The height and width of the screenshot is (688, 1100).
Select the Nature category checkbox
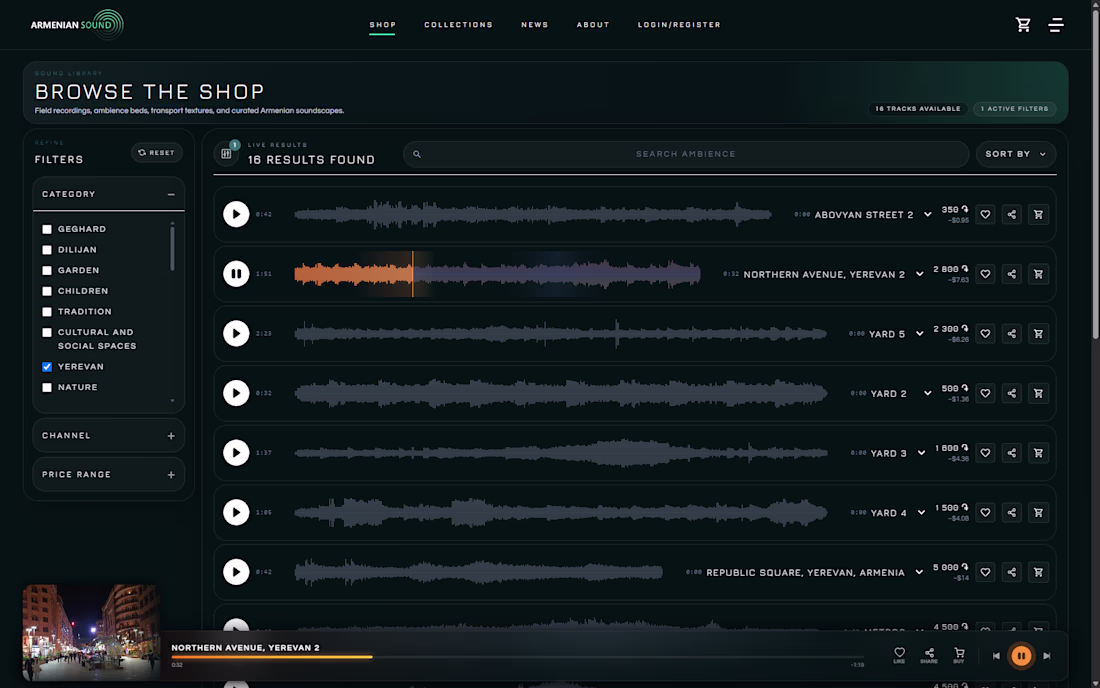47,387
